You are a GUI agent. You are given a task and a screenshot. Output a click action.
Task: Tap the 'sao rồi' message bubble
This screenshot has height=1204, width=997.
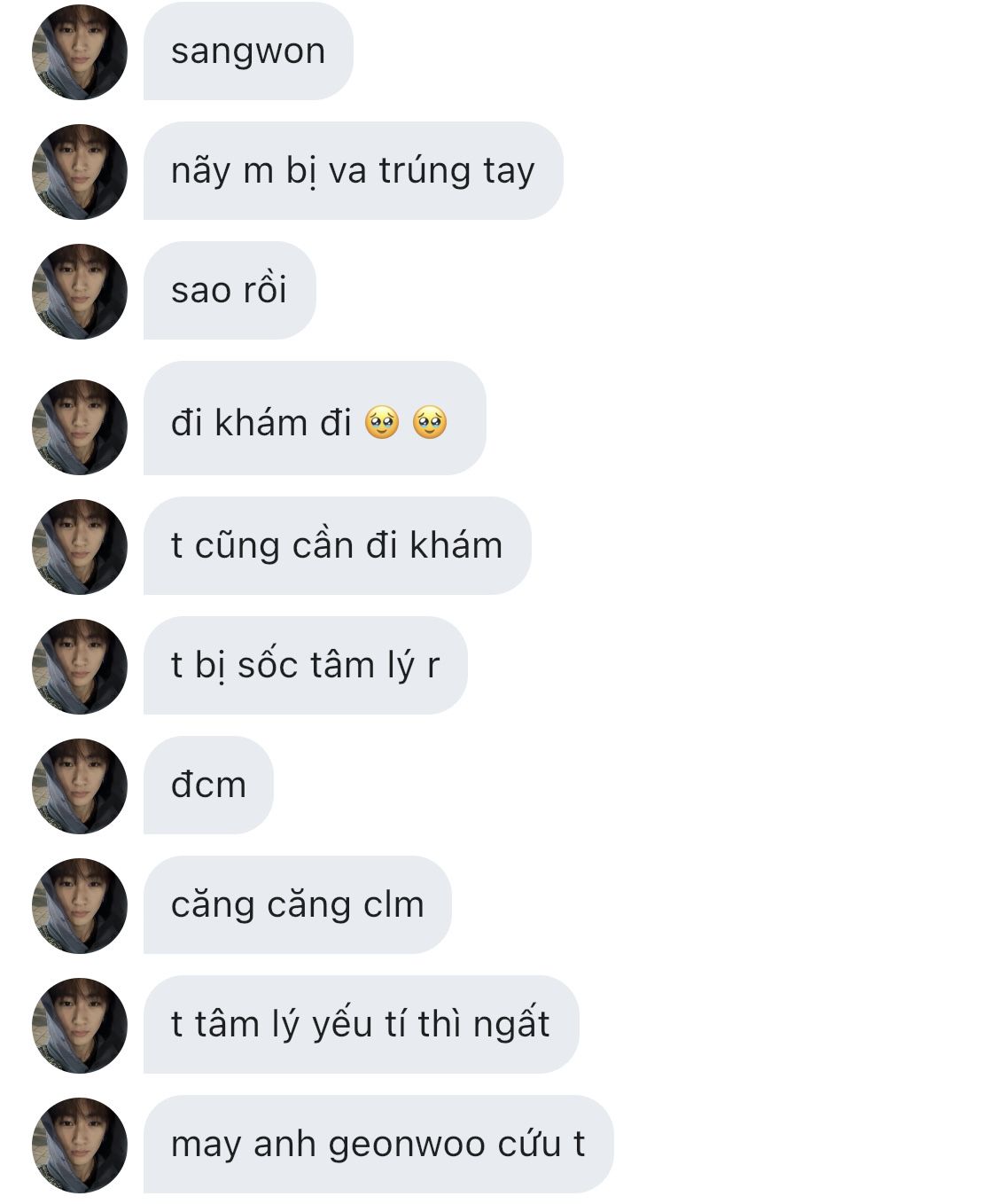coord(230,291)
